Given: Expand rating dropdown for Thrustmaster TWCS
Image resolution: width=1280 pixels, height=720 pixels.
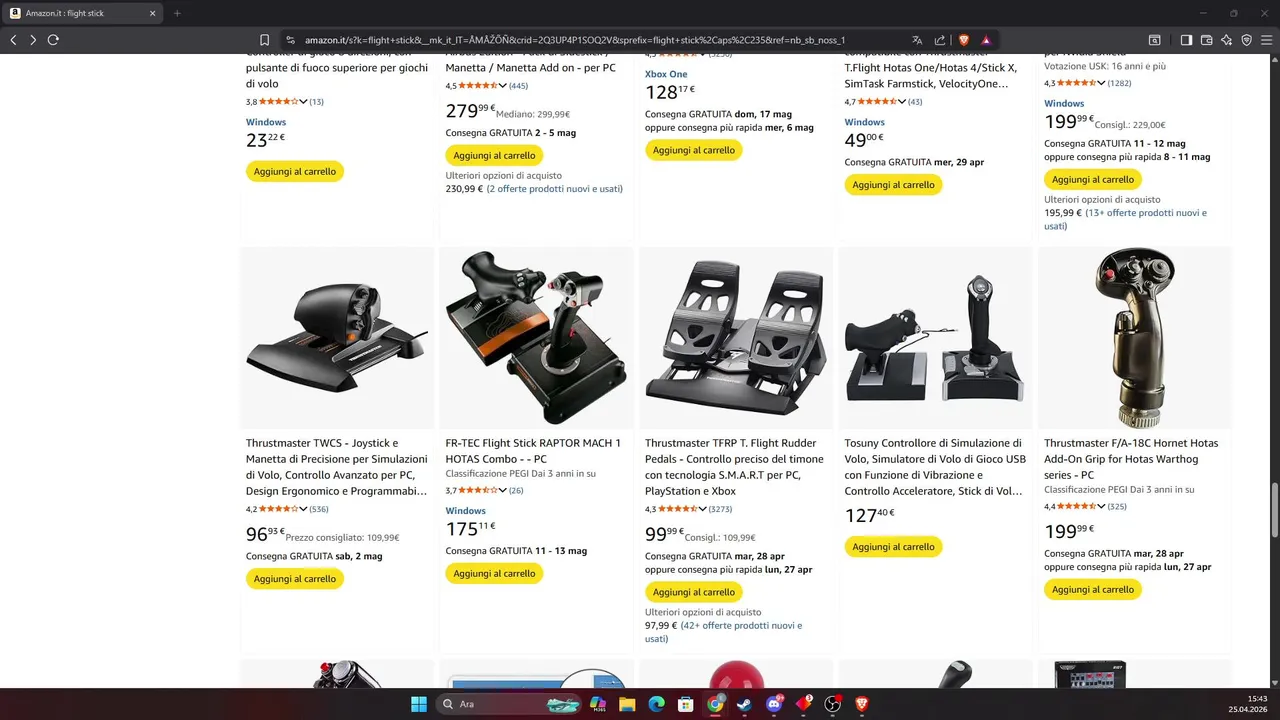Looking at the screenshot, I should click(303, 509).
